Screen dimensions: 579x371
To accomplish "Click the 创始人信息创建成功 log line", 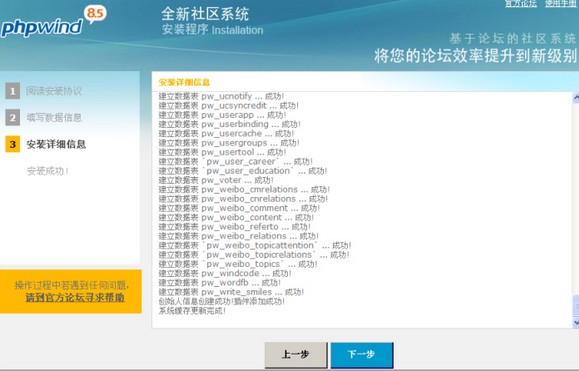I will point(222,301).
